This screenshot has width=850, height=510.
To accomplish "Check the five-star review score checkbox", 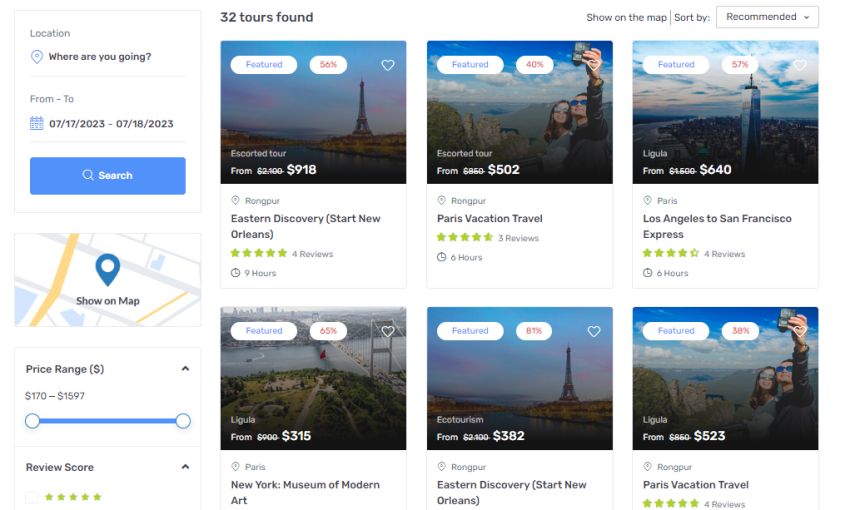I will pyautogui.click(x=32, y=497).
